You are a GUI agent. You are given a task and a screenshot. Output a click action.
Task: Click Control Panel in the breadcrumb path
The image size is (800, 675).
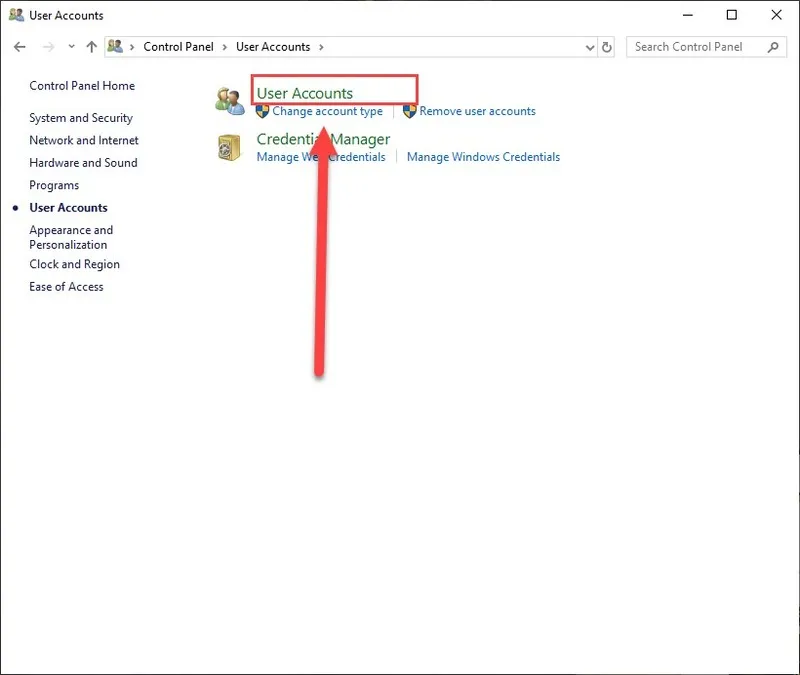click(x=178, y=47)
